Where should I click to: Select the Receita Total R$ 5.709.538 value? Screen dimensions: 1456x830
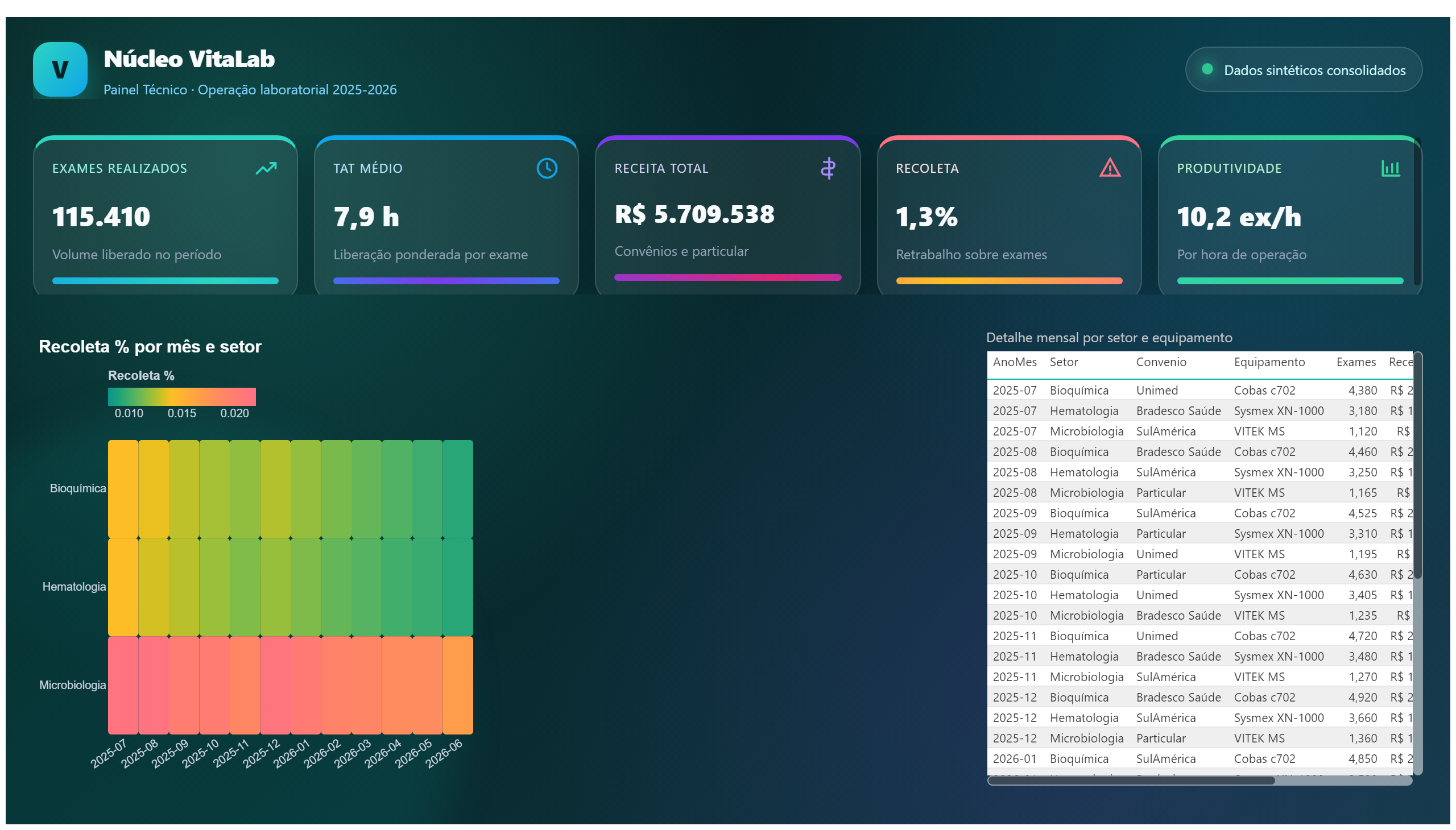(694, 214)
